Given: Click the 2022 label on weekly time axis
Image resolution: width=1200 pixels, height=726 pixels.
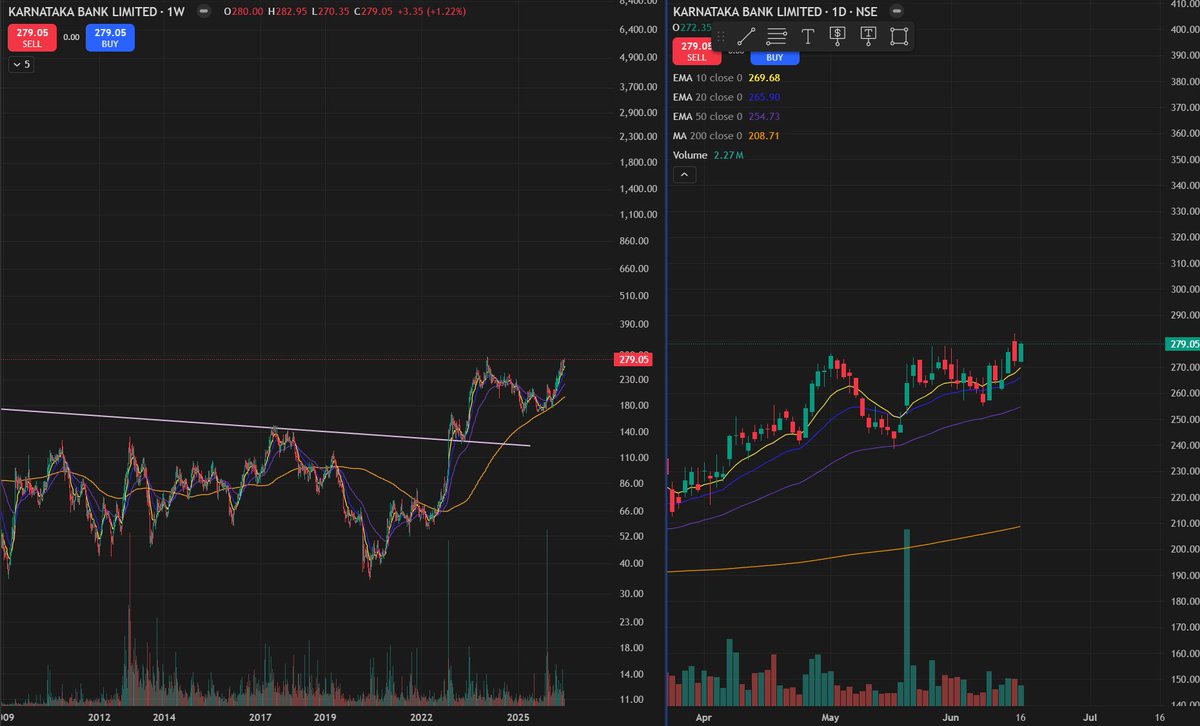Looking at the screenshot, I should click(421, 717).
